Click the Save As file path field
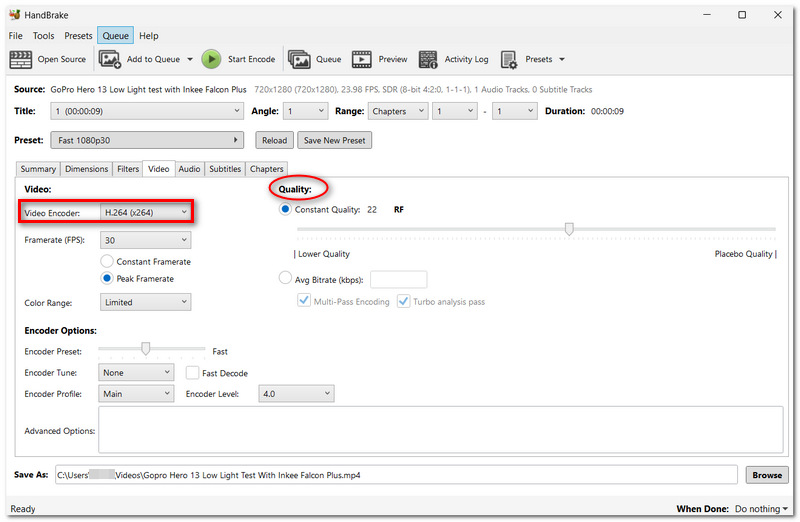Screen dimensions: 800x522 tap(396, 475)
